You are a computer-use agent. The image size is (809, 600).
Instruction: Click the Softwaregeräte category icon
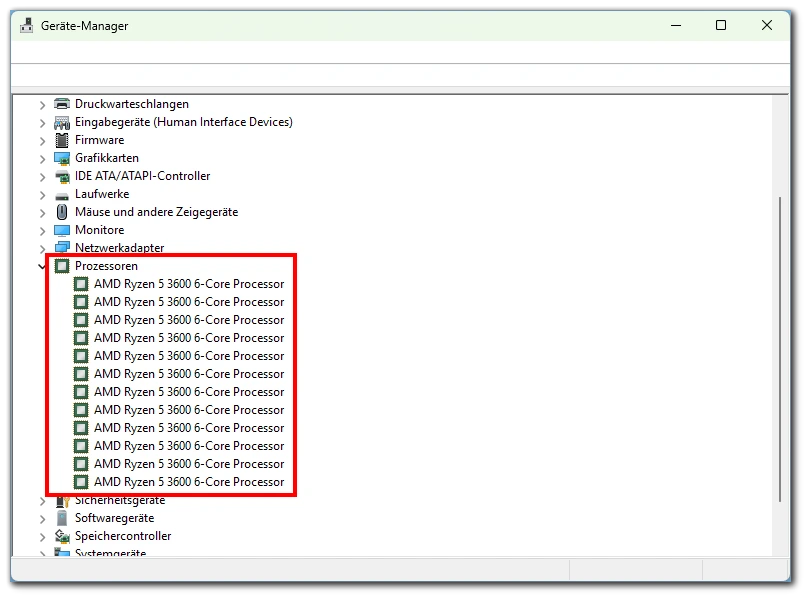point(62,518)
